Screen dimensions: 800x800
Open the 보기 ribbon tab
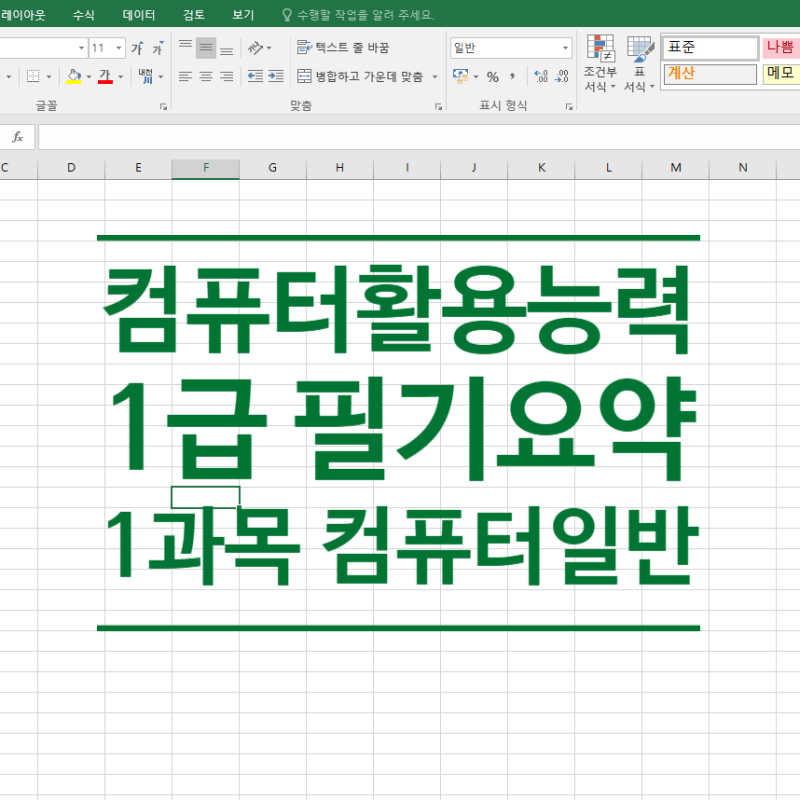(243, 15)
